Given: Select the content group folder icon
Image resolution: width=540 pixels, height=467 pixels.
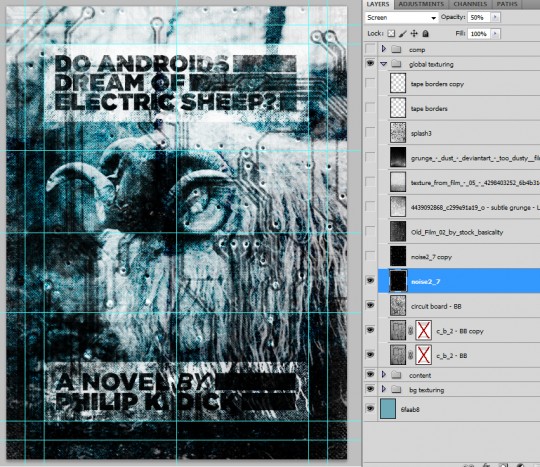Looking at the screenshot, I should point(396,375).
